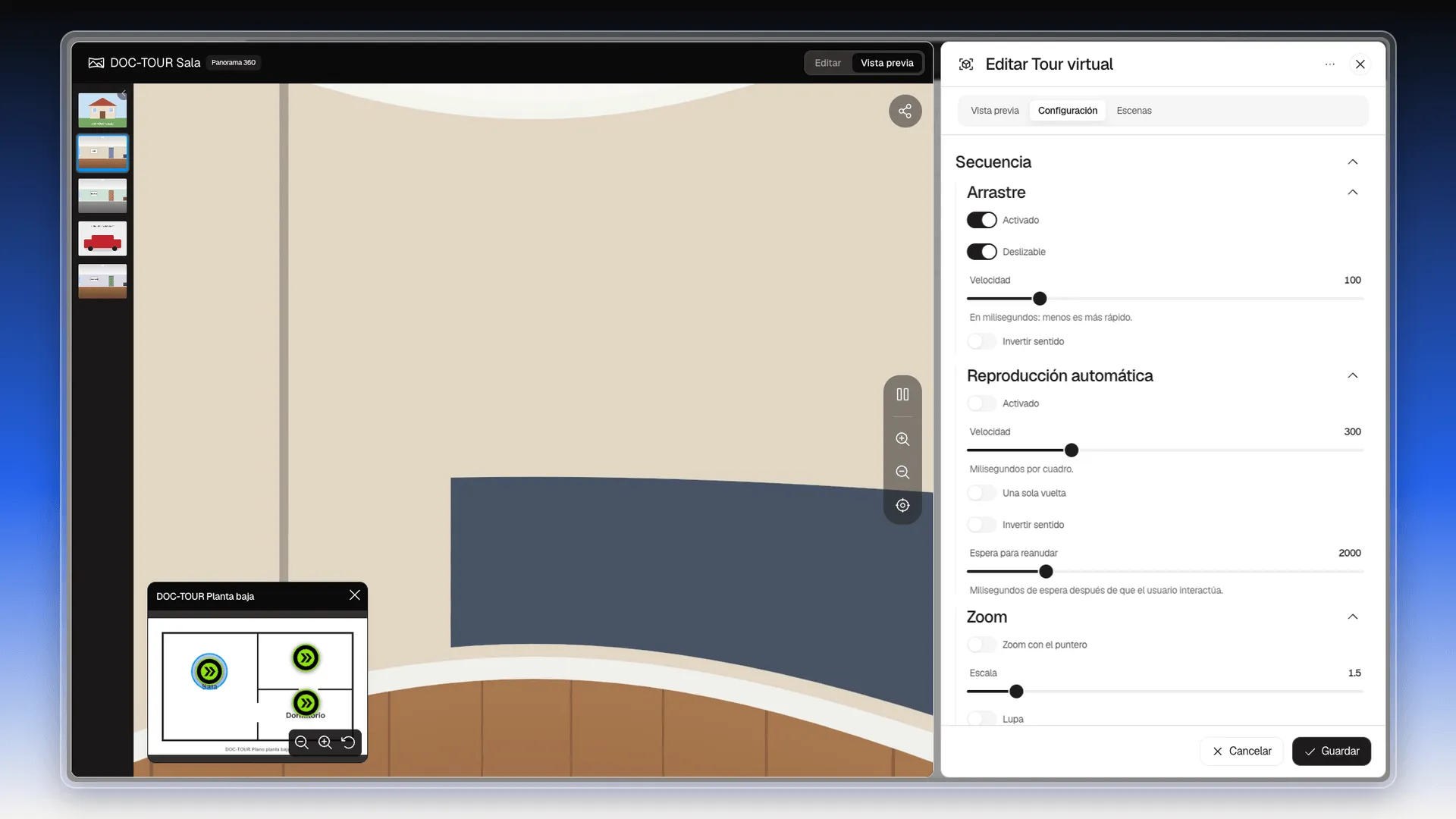The height and width of the screenshot is (819, 1456).
Task: Select the house thumbnail scene
Action: click(x=102, y=111)
